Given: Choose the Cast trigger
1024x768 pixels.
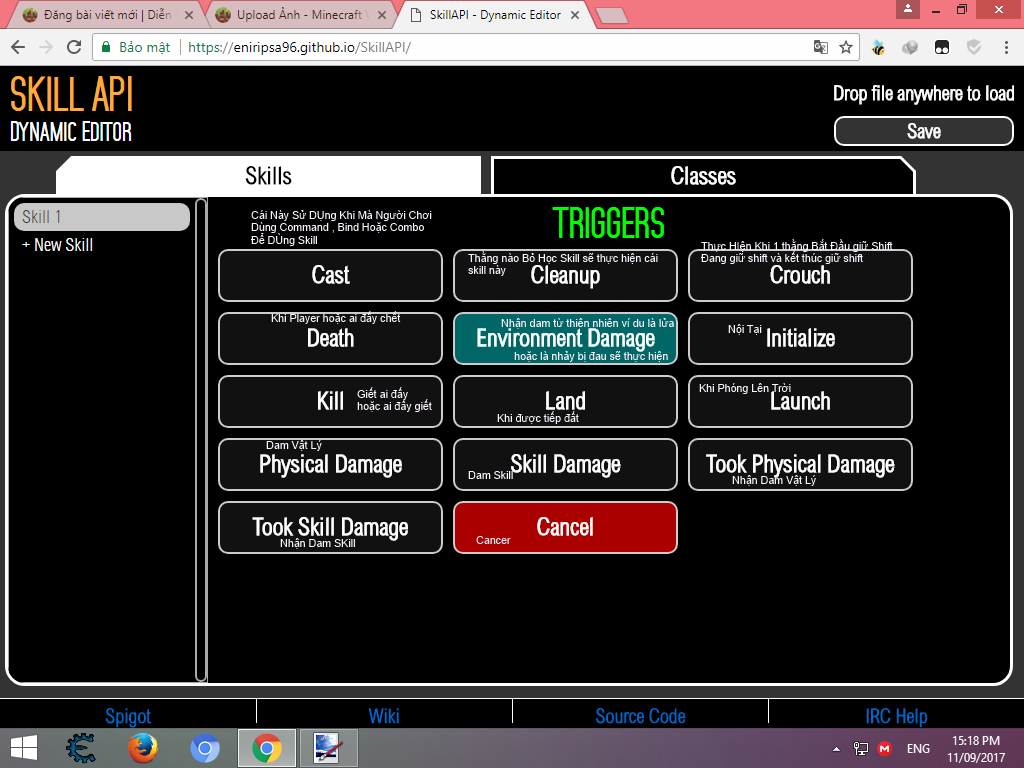Looking at the screenshot, I should click(x=330, y=275).
